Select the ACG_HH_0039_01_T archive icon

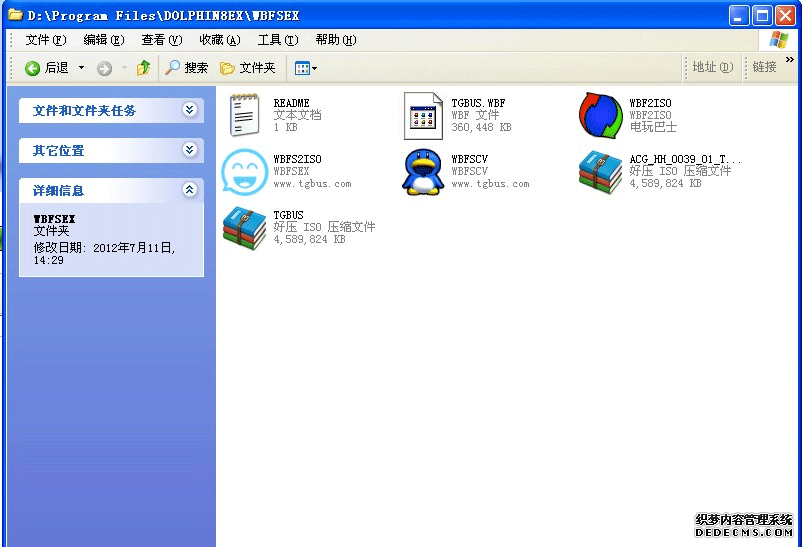(x=600, y=171)
